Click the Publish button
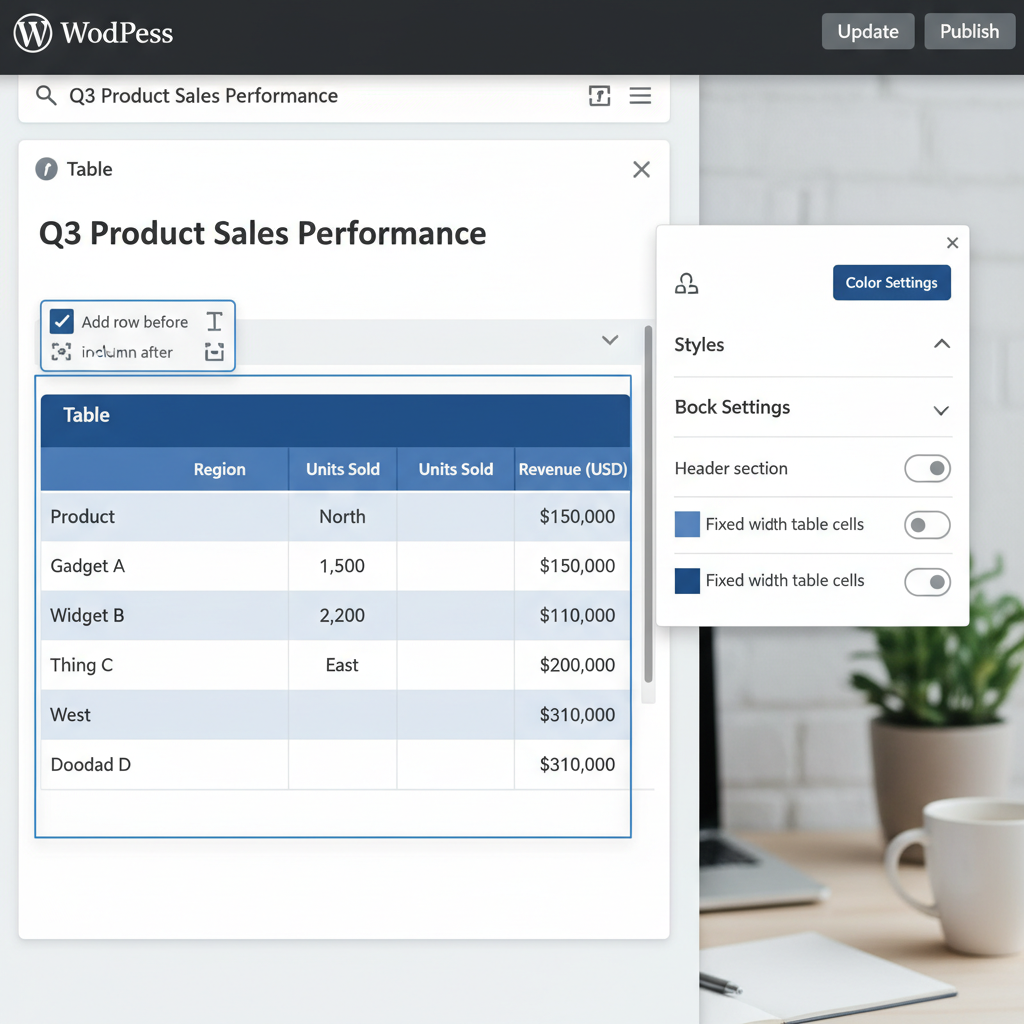 (969, 31)
